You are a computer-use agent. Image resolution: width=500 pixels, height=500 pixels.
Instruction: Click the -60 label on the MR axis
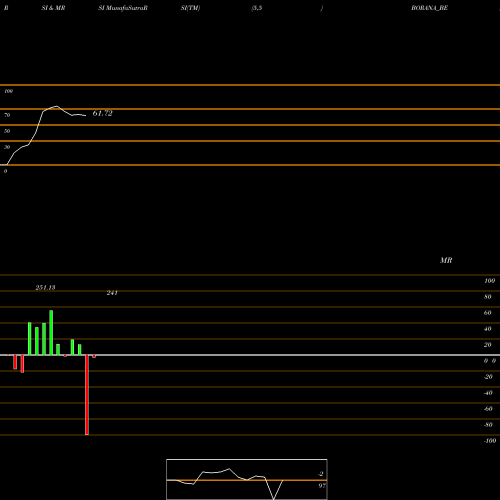pyautogui.click(x=488, y=409)
